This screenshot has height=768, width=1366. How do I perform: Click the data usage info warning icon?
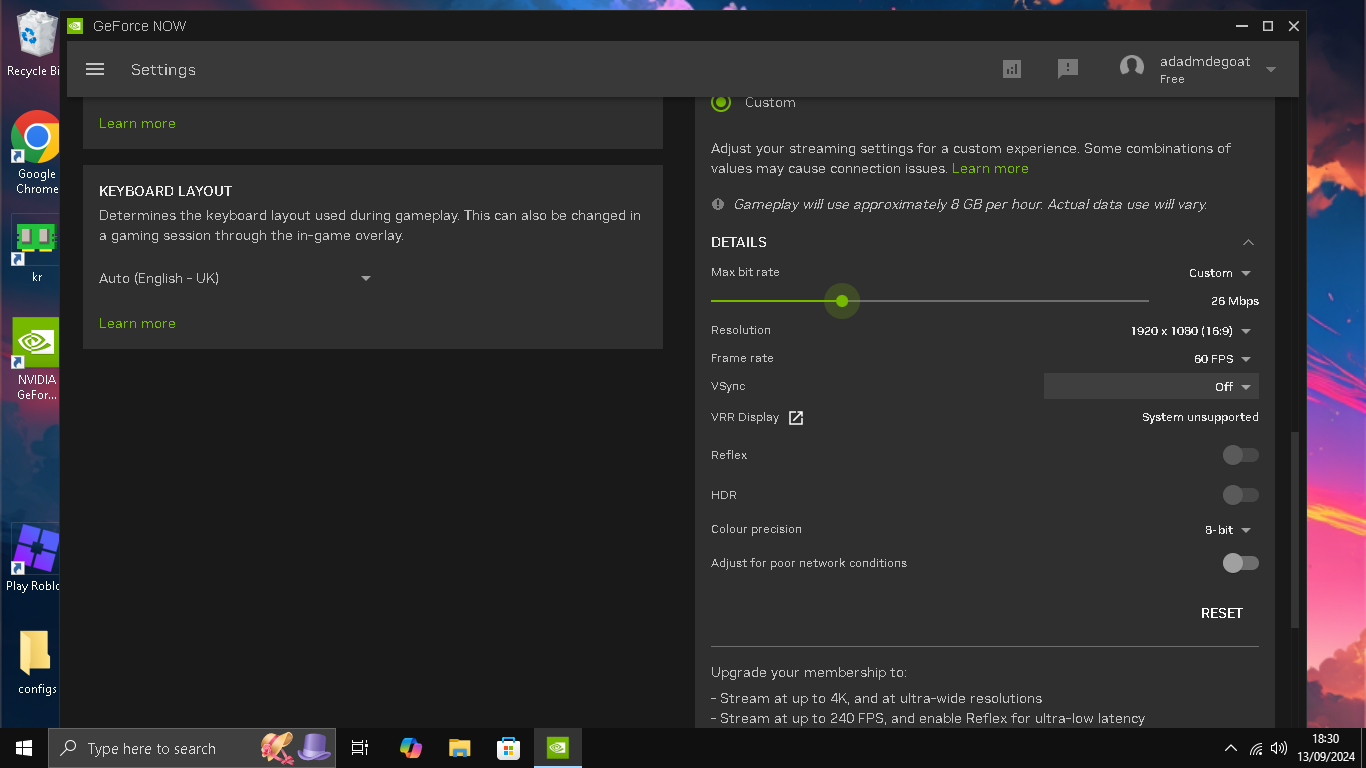coord(718,204)
